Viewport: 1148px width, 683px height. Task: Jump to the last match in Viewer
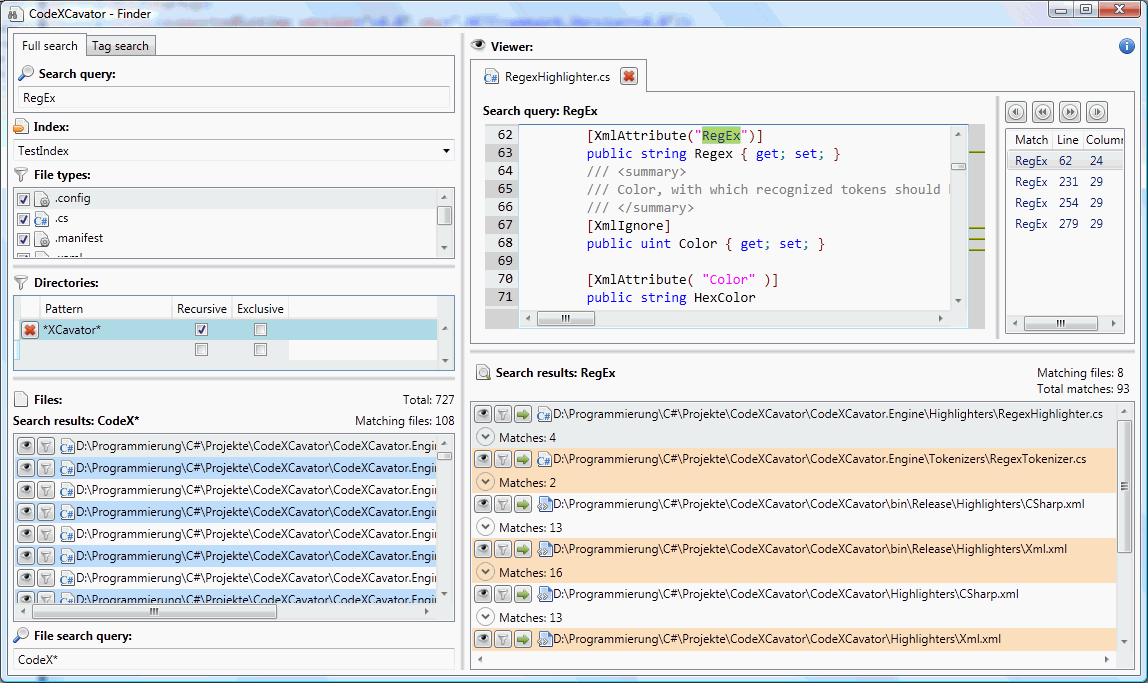[1097, 112]
